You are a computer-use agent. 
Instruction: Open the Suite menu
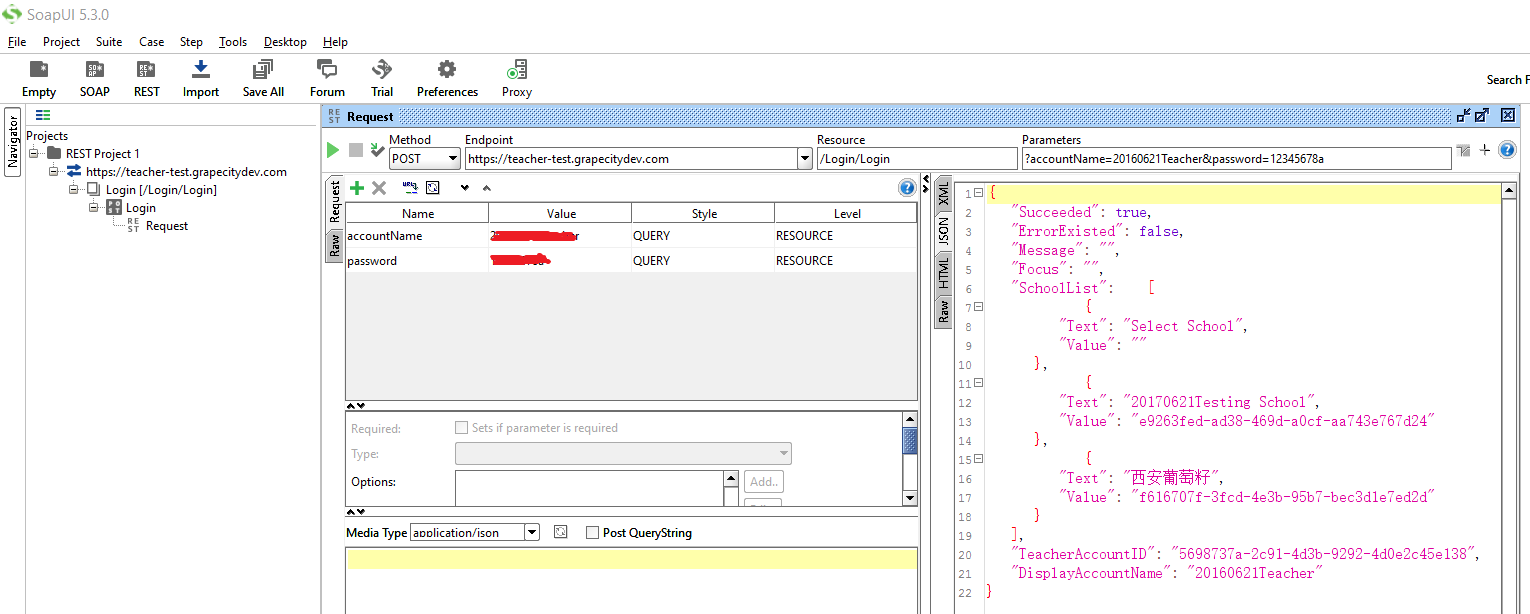click(x=109, y=42)
